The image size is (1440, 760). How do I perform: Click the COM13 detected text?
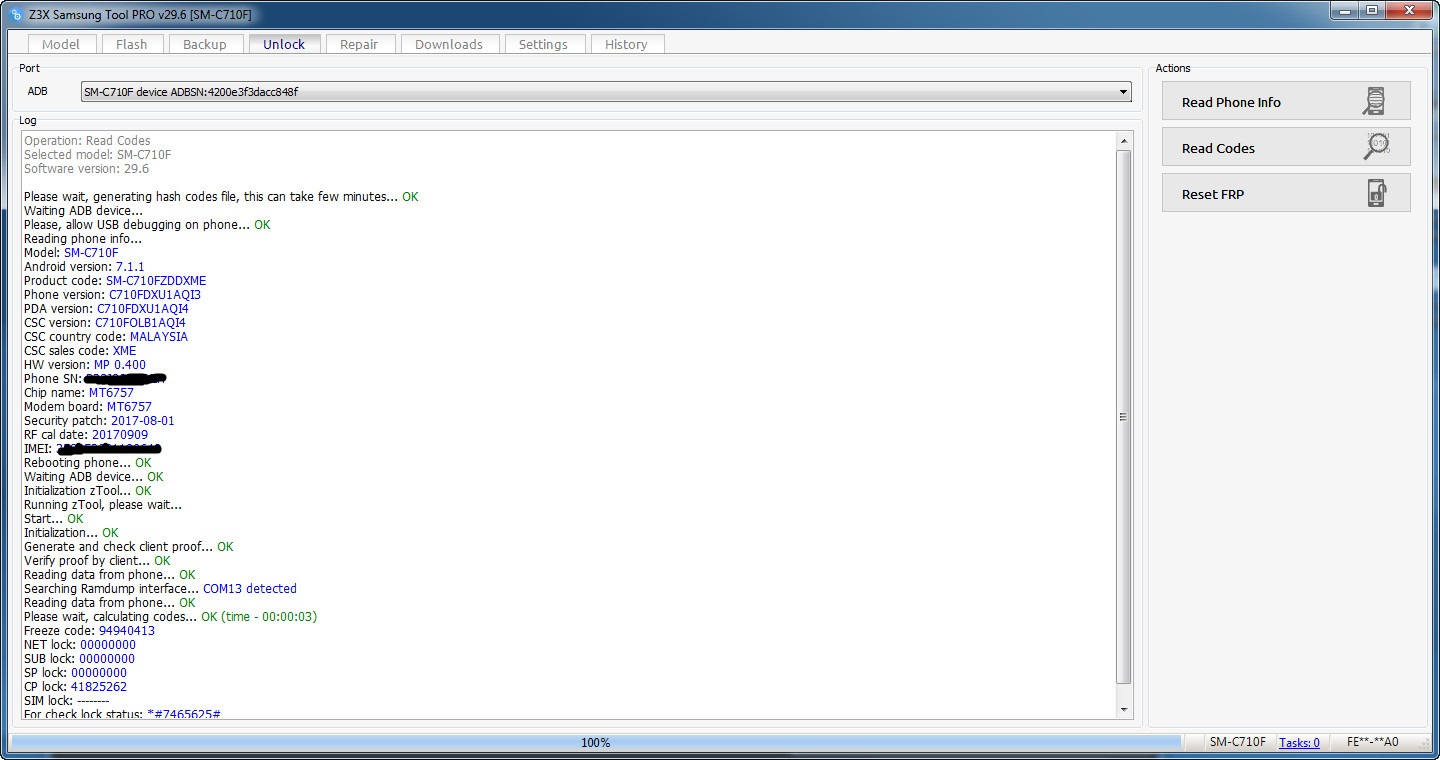coord(250,589)
